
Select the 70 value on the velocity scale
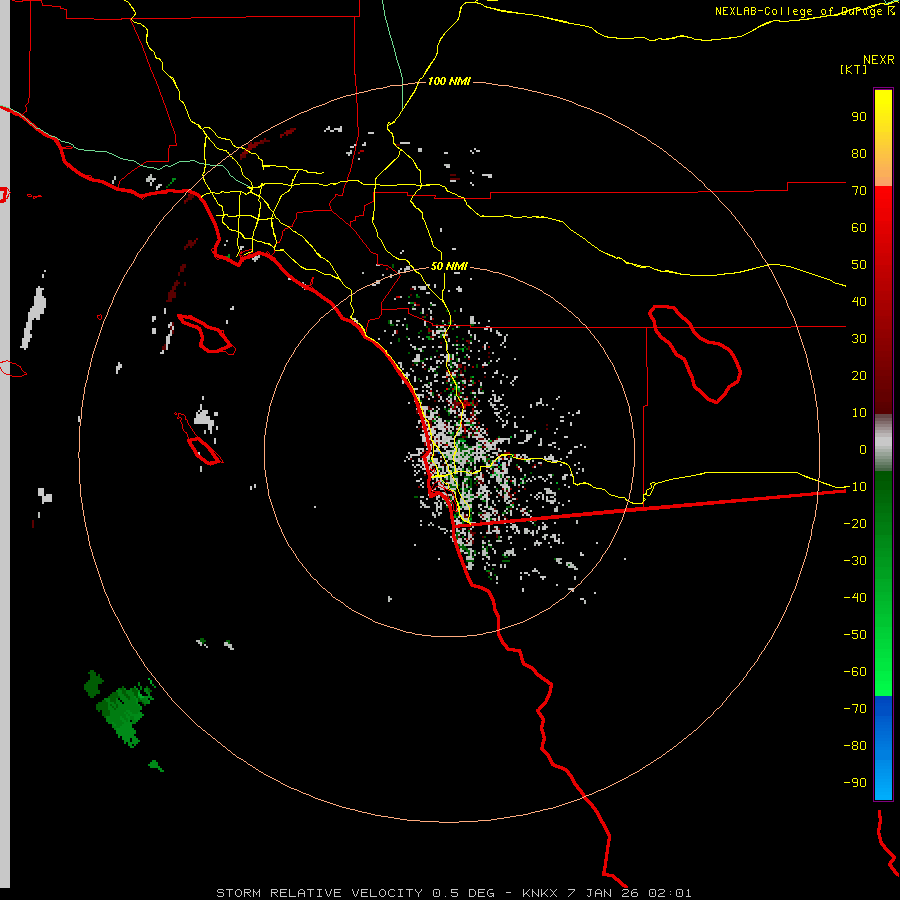[x=859, y=191]
